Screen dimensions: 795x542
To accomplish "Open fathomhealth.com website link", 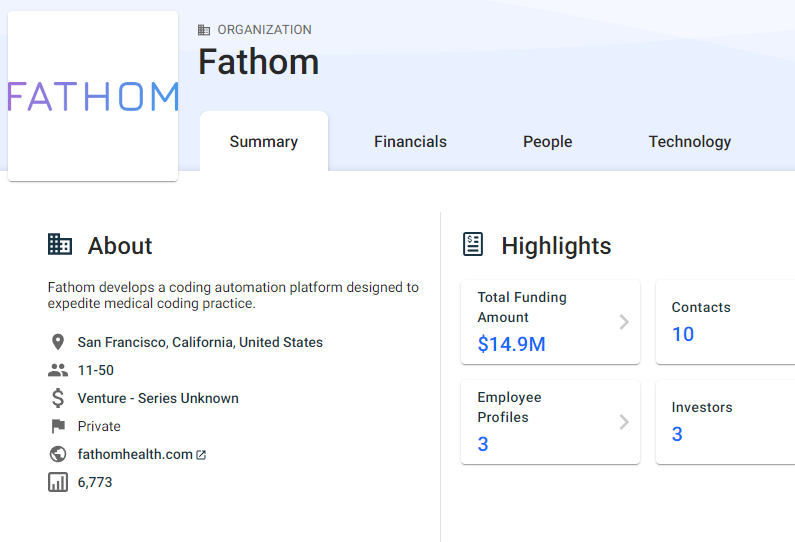I will (x=135, y=454).
